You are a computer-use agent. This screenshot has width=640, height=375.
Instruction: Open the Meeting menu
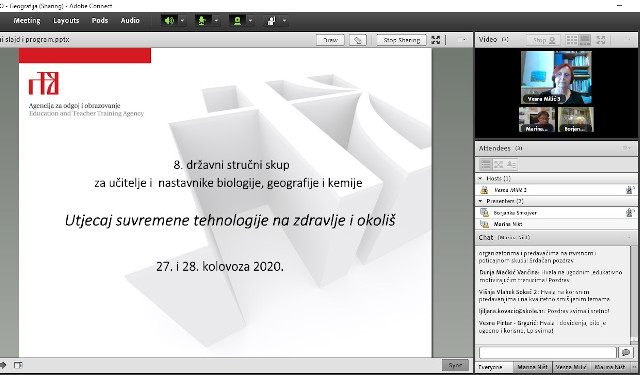tap(27, 20)
